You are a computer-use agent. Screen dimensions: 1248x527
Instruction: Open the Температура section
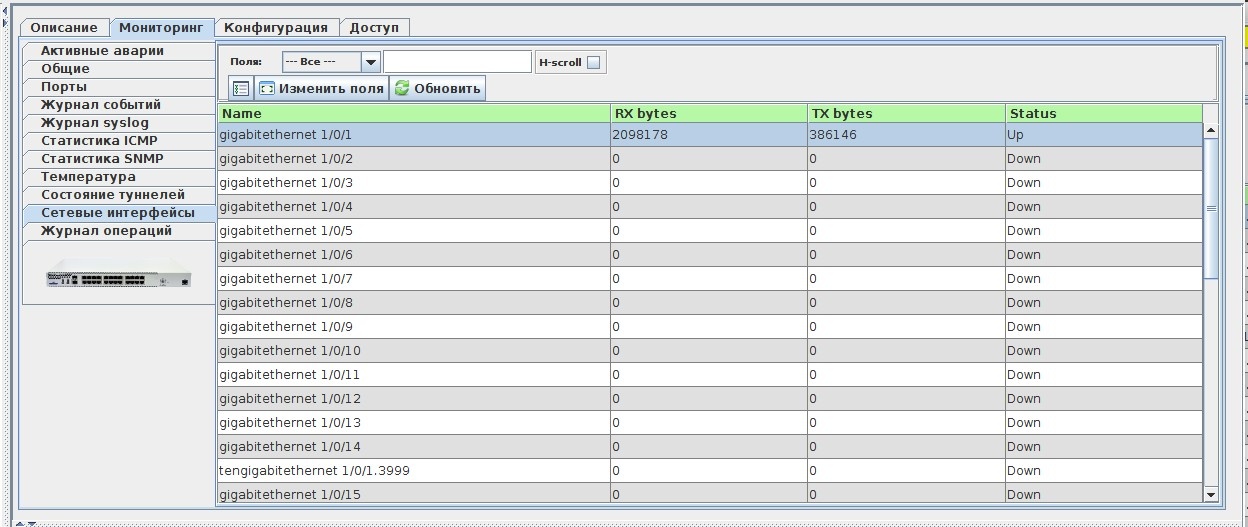[x=88, y=177]
